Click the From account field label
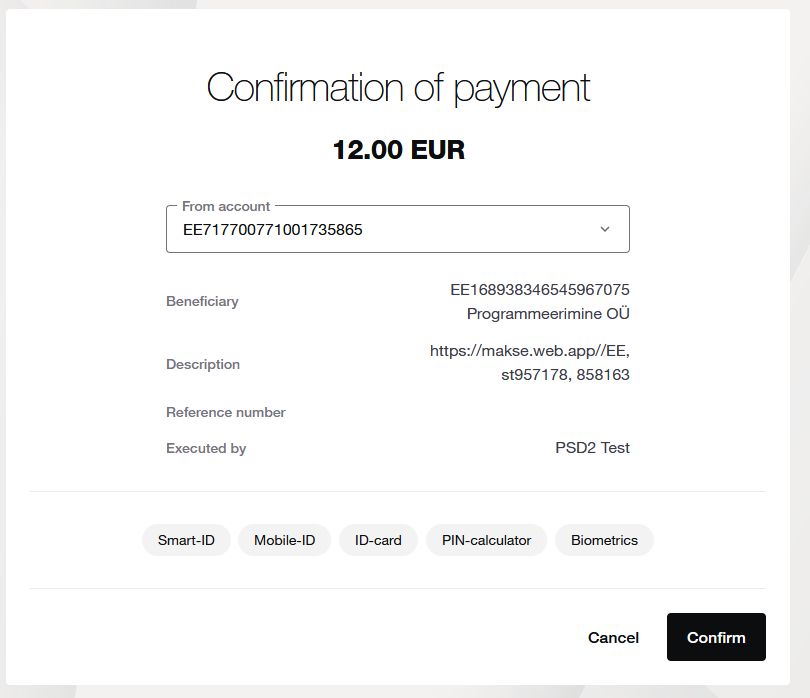810x698 pixels. pyautogui.click(x=226, y=206)
